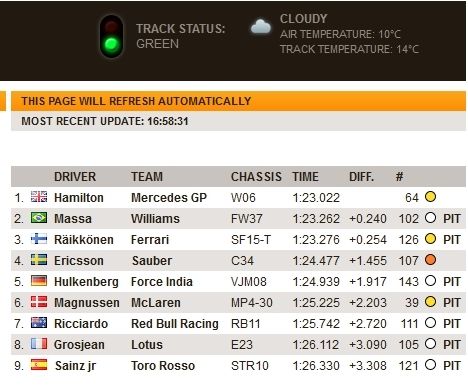The width and height of the screenshot is (468, 386).
Task: Click the Finnish flag beside Räikkönen
Action: point(39,239)
